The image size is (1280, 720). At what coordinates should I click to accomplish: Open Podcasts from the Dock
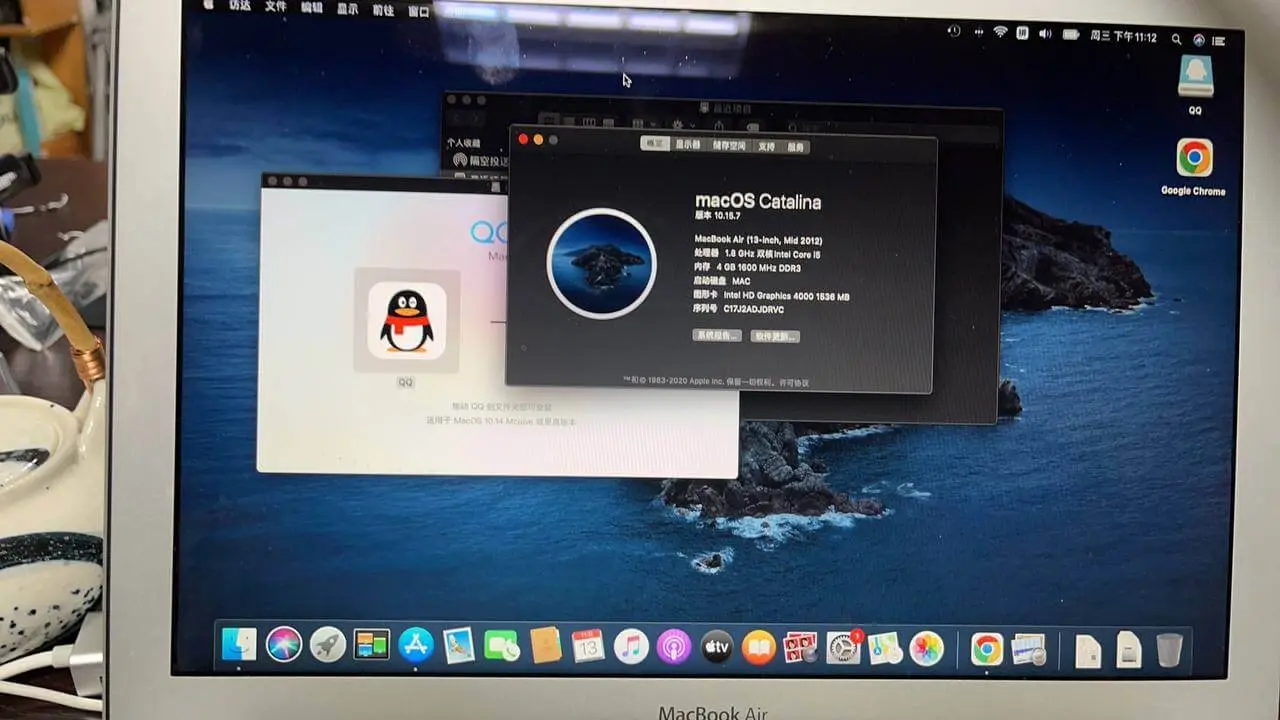click(x=674, y=648)
